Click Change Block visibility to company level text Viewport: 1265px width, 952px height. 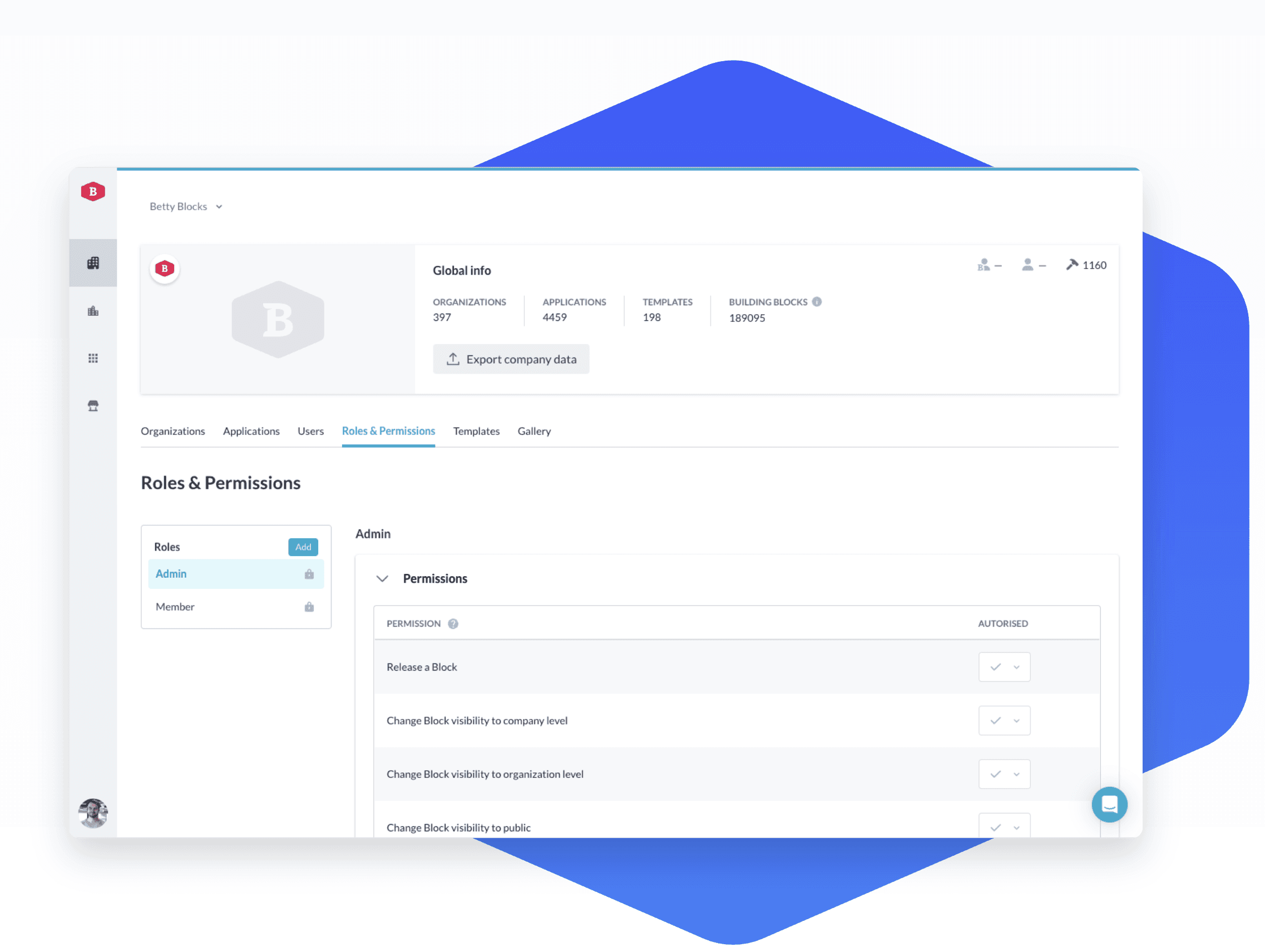point(477,721)
